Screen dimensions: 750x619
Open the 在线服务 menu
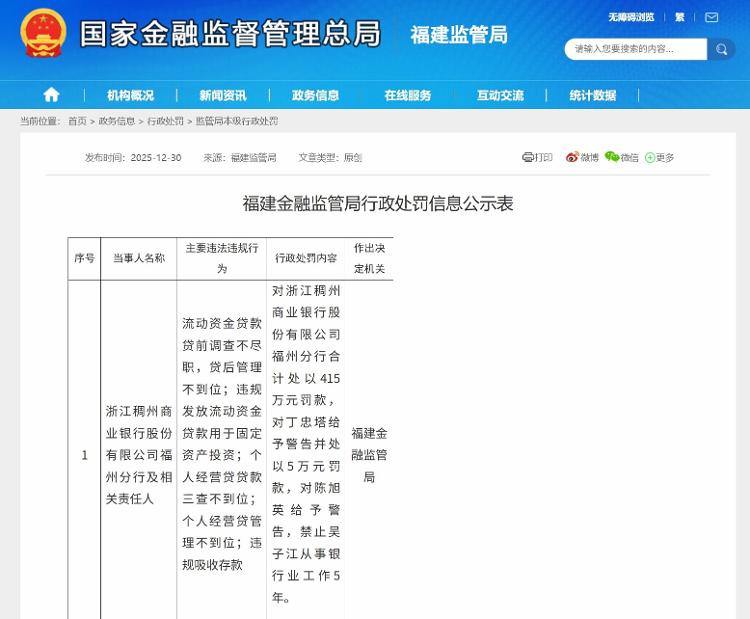[x=407, y=95]
